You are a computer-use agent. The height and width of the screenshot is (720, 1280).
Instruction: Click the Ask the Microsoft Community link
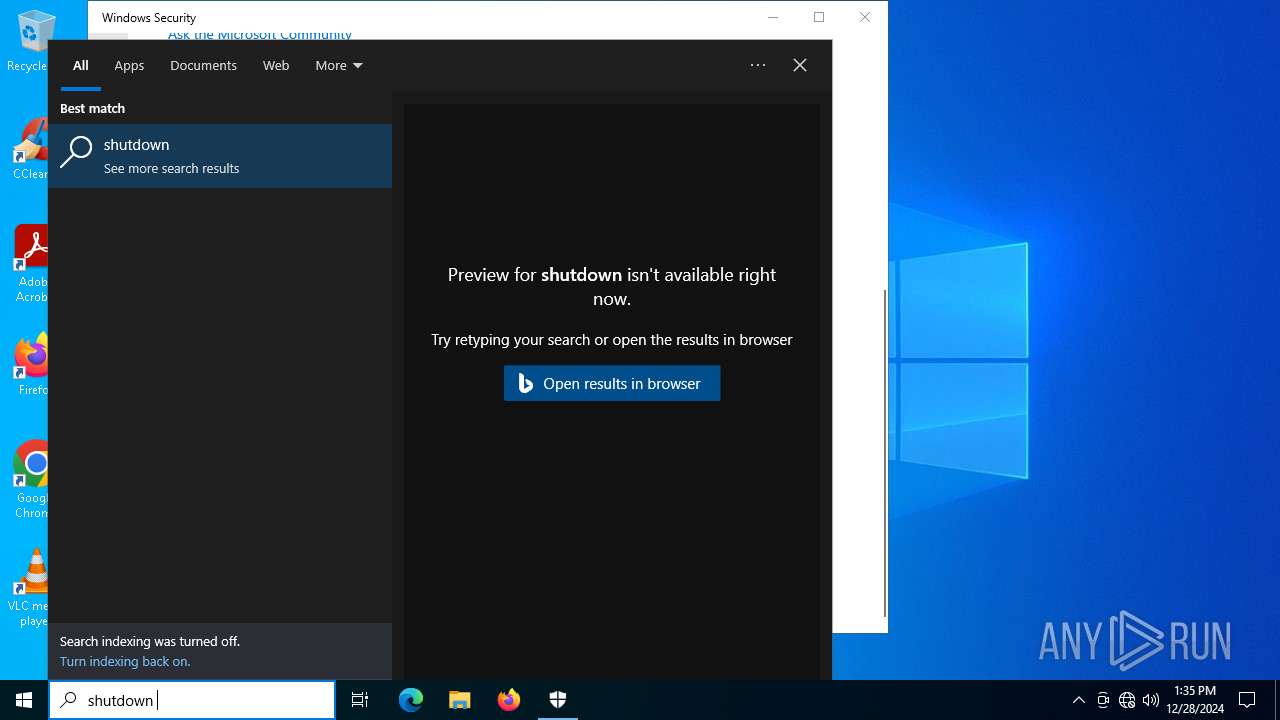point(260,35)
